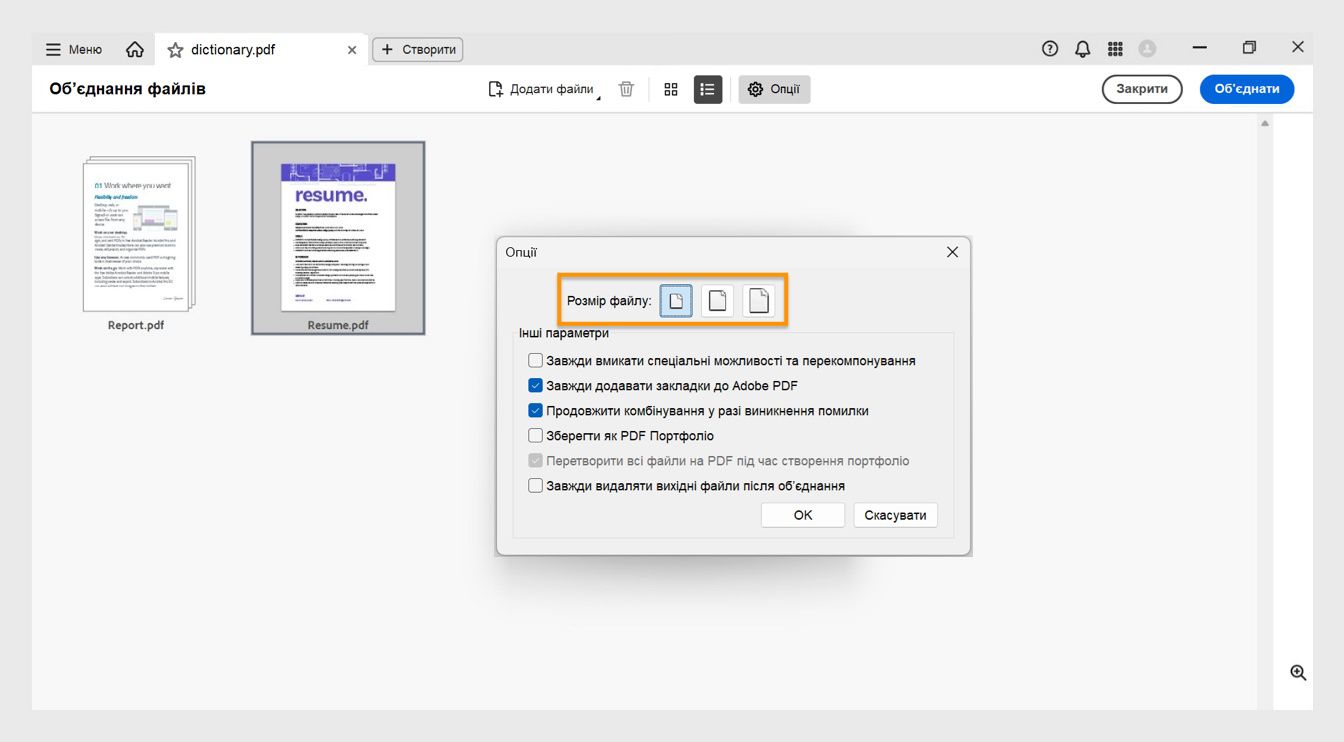The image size is (1344, 742).
Task: Go to the Home icon
Action: coord(135,49)
